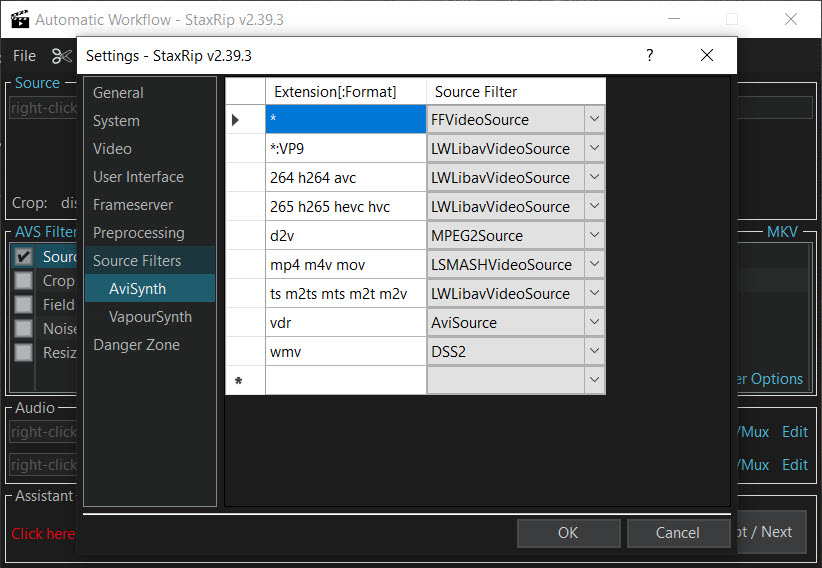Click the red 'Click here' assistant text
822x568 pixels.
[44, 534]
